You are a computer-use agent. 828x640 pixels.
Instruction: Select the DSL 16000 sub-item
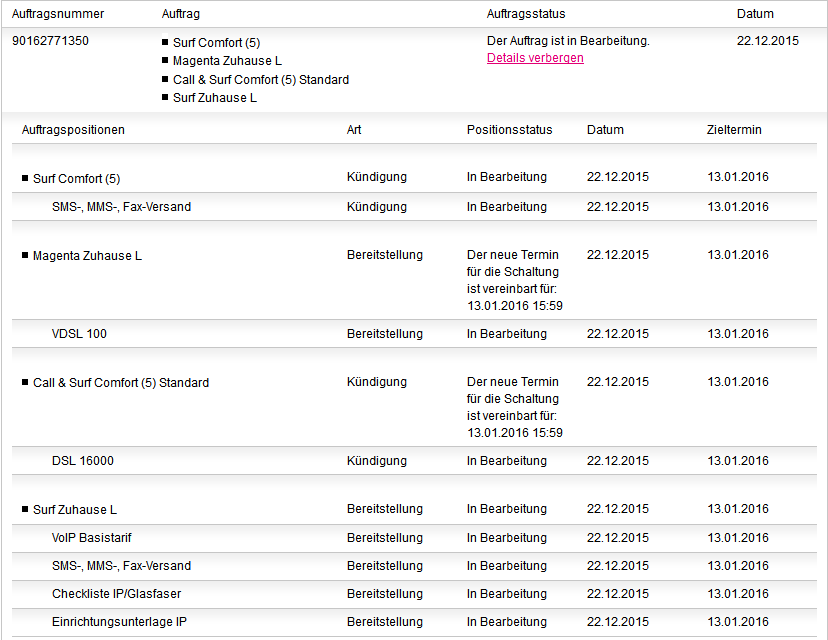(x=83, y=460)
